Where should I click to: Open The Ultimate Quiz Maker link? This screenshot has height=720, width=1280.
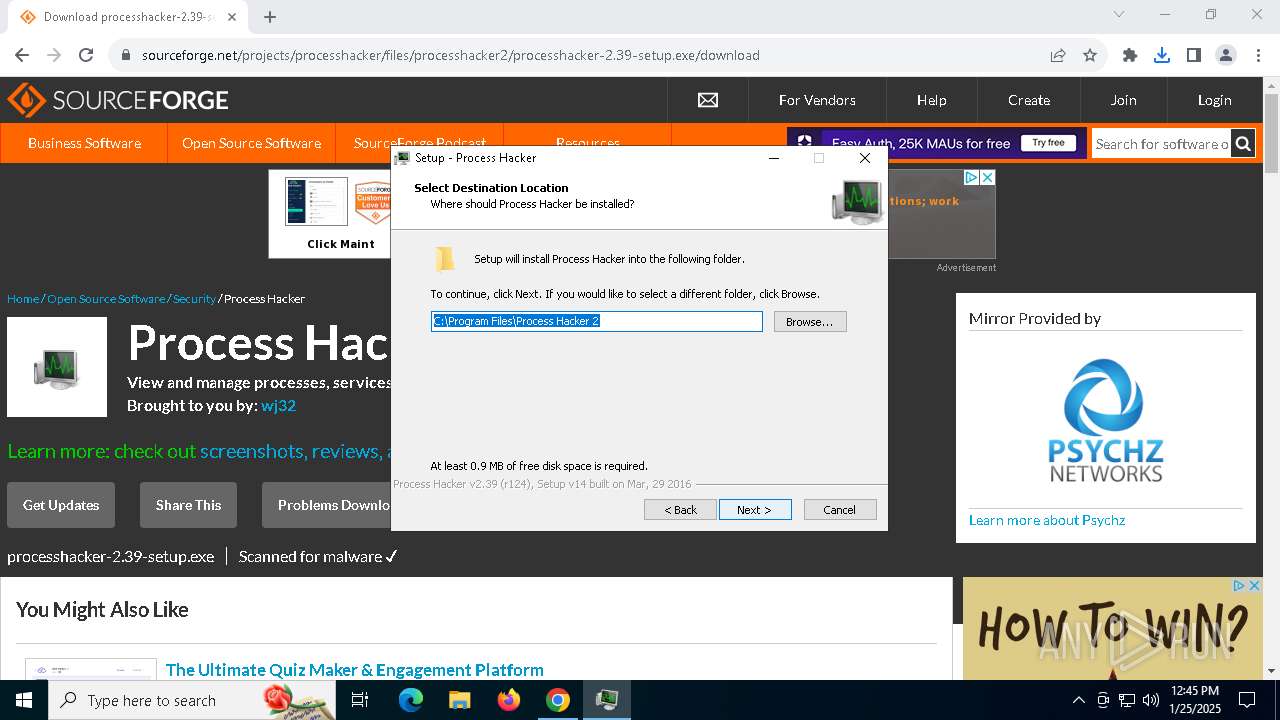click(x=355, y=669)
